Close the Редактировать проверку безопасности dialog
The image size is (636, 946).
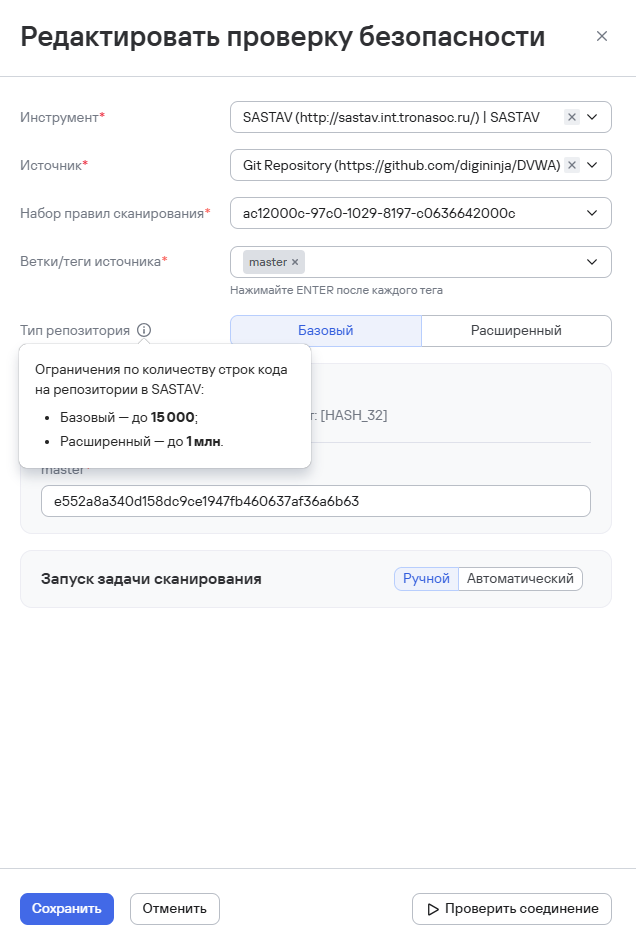click(603, 35)
